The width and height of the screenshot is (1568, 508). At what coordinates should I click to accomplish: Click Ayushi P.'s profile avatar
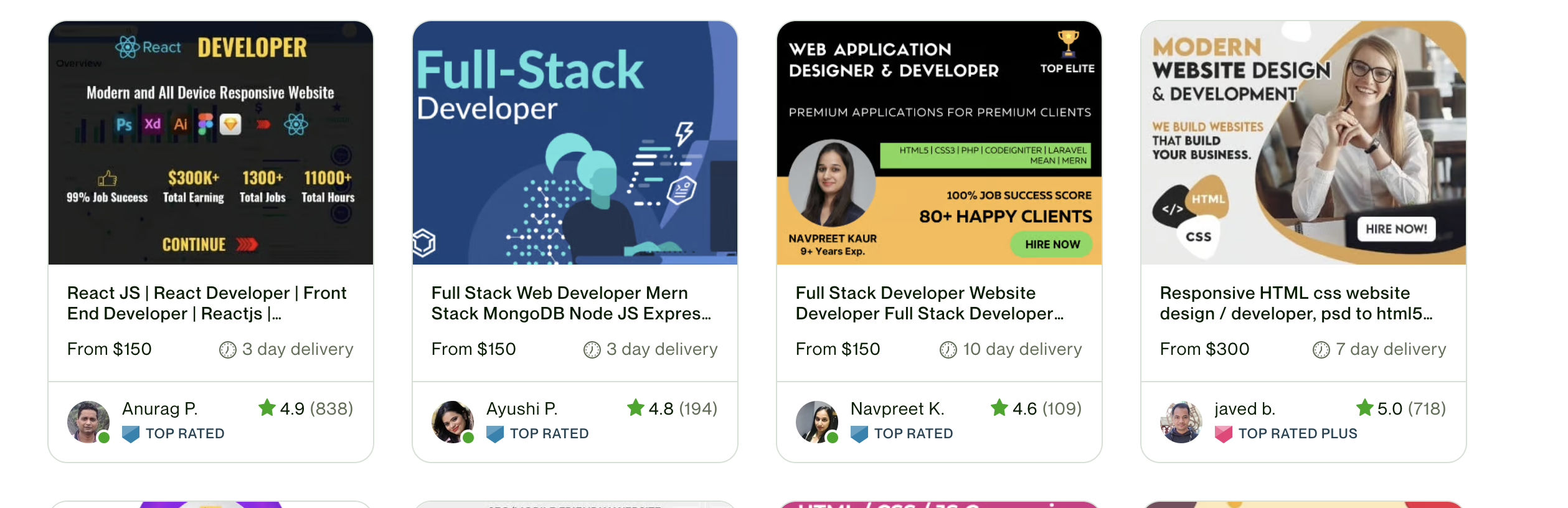tap(452, 421)
